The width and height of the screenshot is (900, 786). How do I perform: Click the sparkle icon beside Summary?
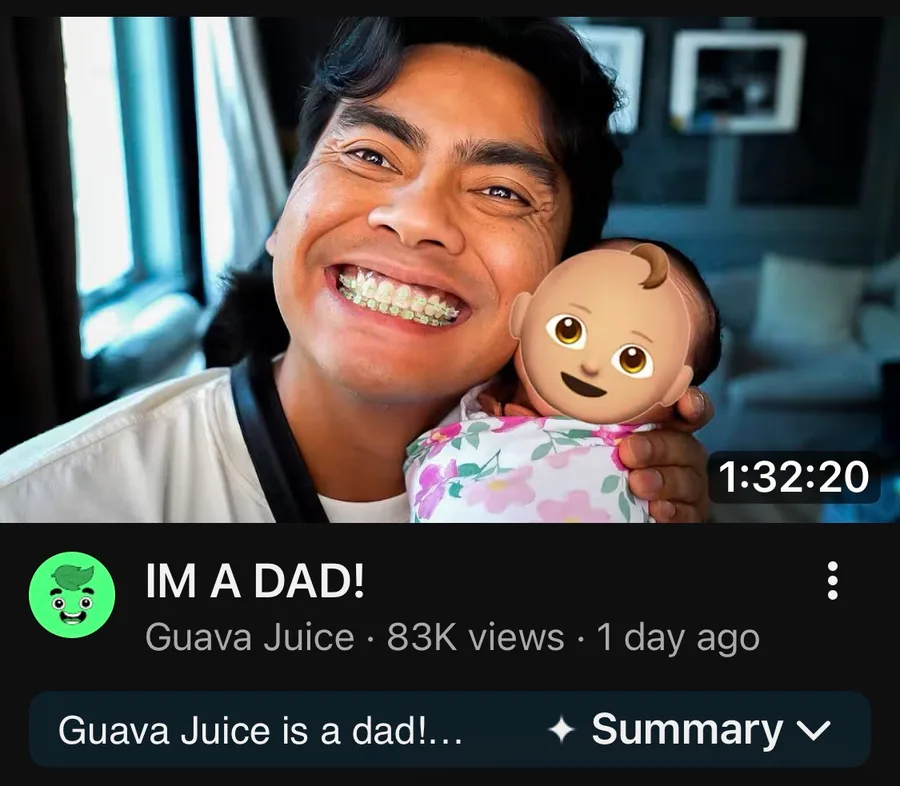click(x=561, y=730)
